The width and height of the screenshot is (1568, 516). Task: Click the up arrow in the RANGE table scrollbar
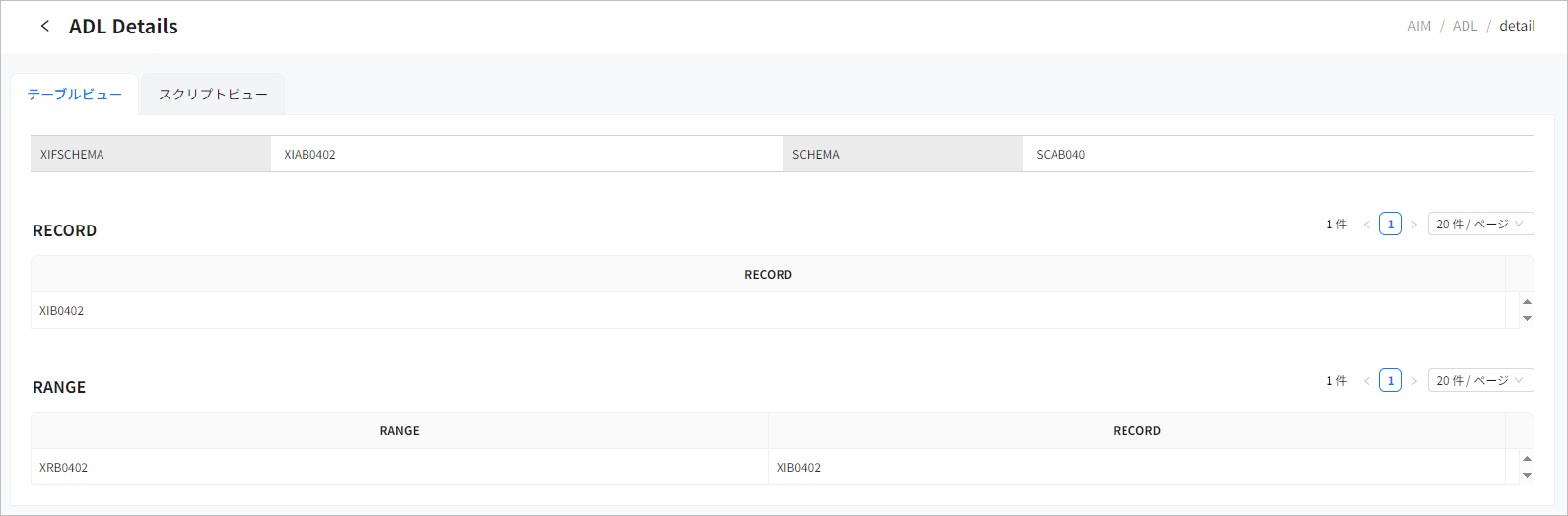point(1527,460)
